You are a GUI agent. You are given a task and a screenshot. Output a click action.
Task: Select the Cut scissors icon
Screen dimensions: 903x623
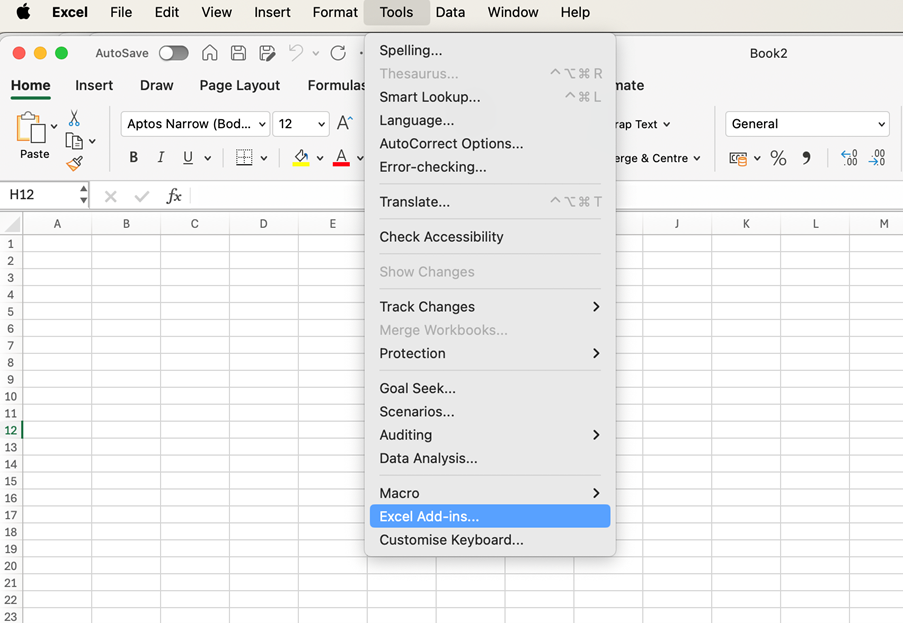coord(74,119)
